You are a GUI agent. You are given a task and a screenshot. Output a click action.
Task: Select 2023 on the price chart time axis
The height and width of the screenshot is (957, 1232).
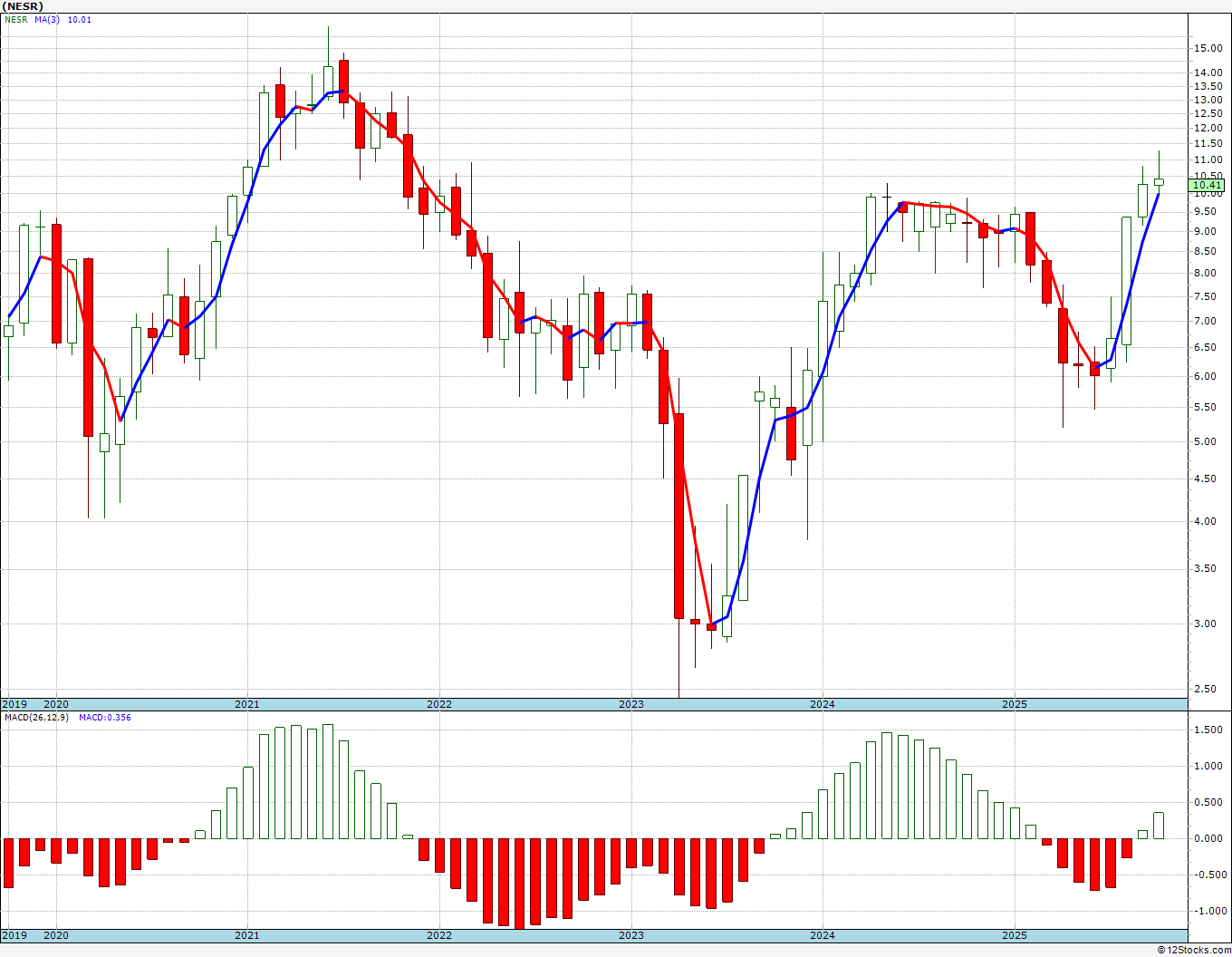pyautogui.click(x=631, y=704)
